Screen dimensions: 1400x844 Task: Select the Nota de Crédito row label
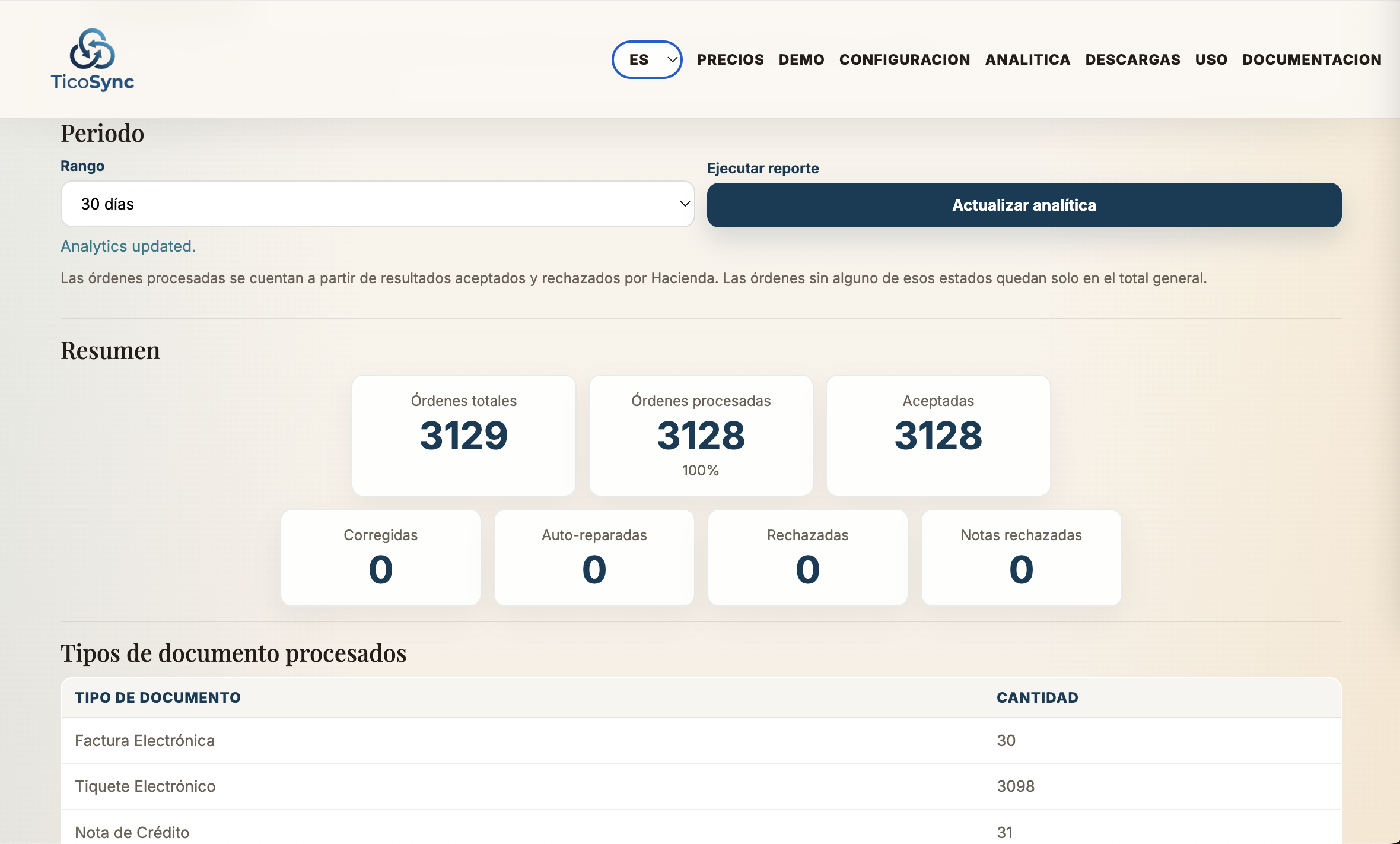pyautogui.click(x=132, y=832)
